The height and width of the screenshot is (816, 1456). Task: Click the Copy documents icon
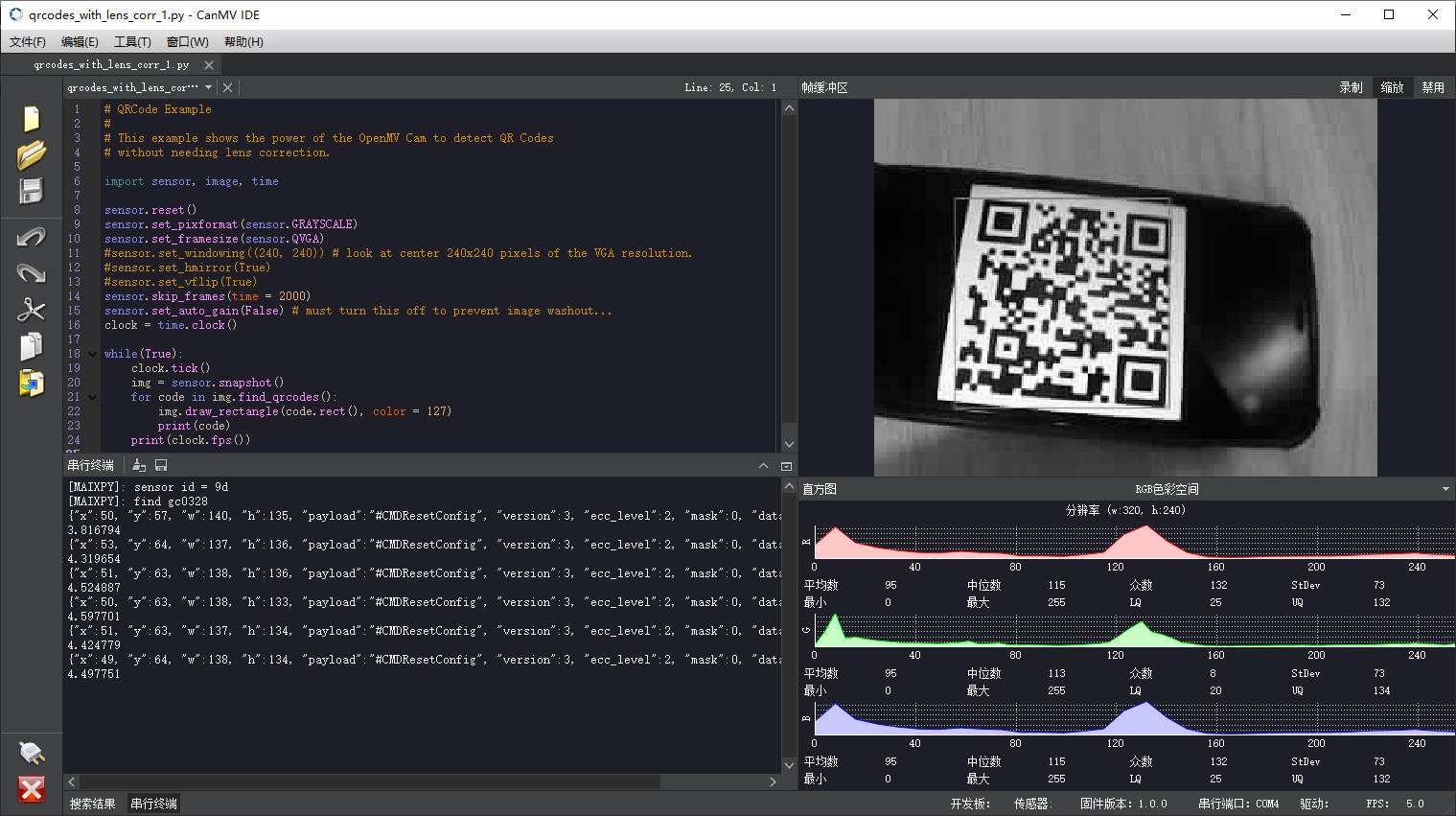[x=32, y=346]
